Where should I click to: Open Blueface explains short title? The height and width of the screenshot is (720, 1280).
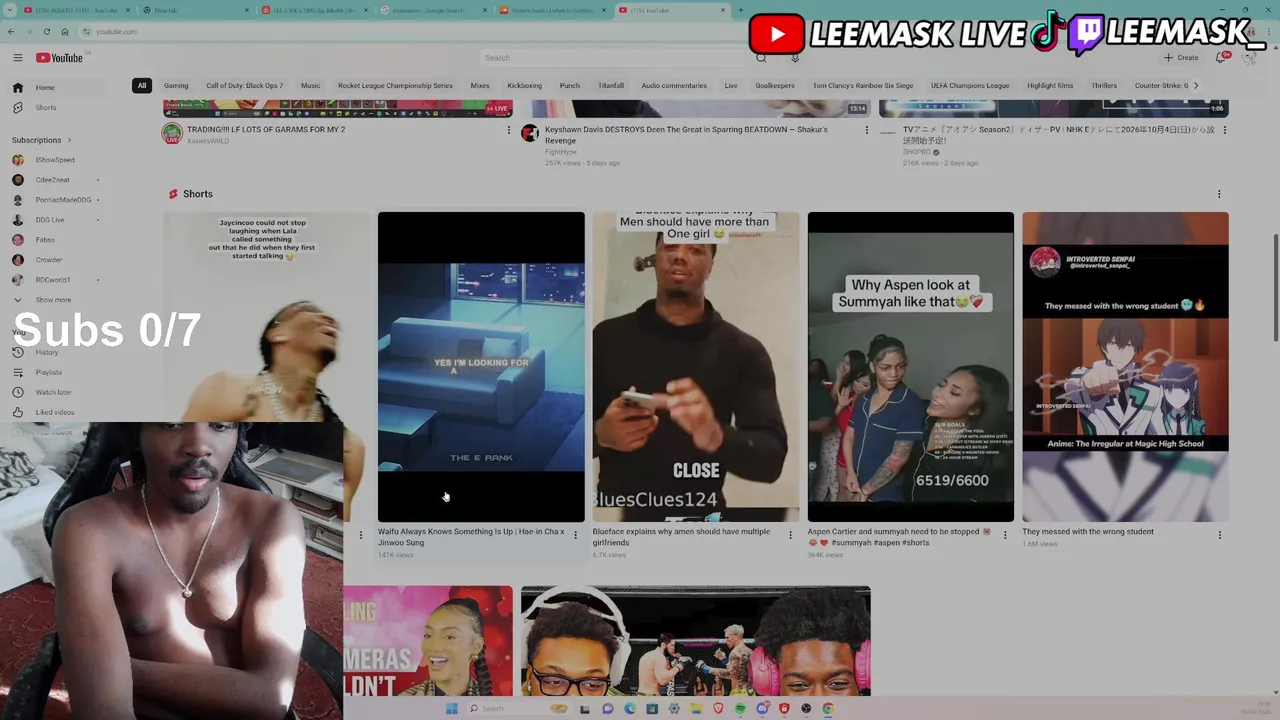pyautogui.click(x=681, y=537)
